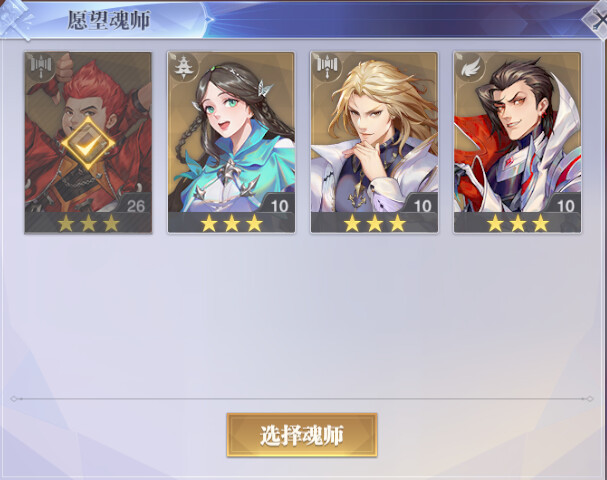The width and height of the screenshot is (607, 480).
Task: Click the class icon on red-haired hero card
Action: point(41,68)
